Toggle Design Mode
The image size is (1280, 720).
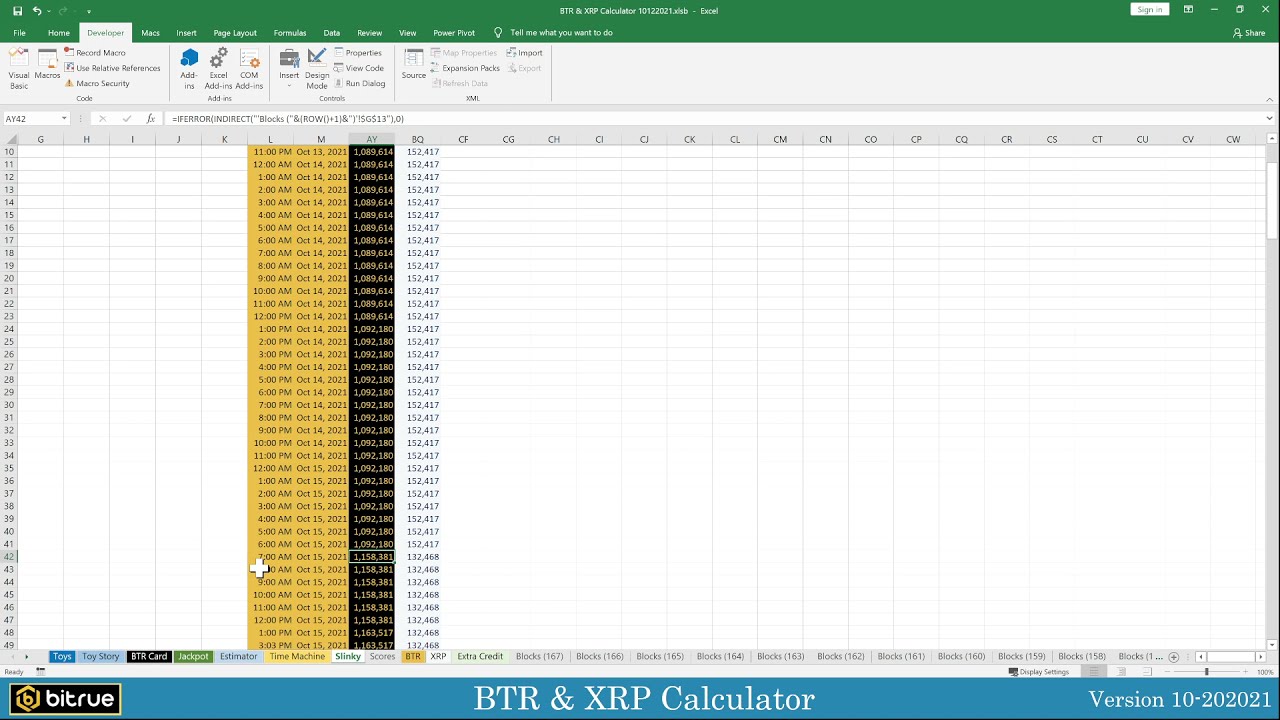click(x=317, y=69)
